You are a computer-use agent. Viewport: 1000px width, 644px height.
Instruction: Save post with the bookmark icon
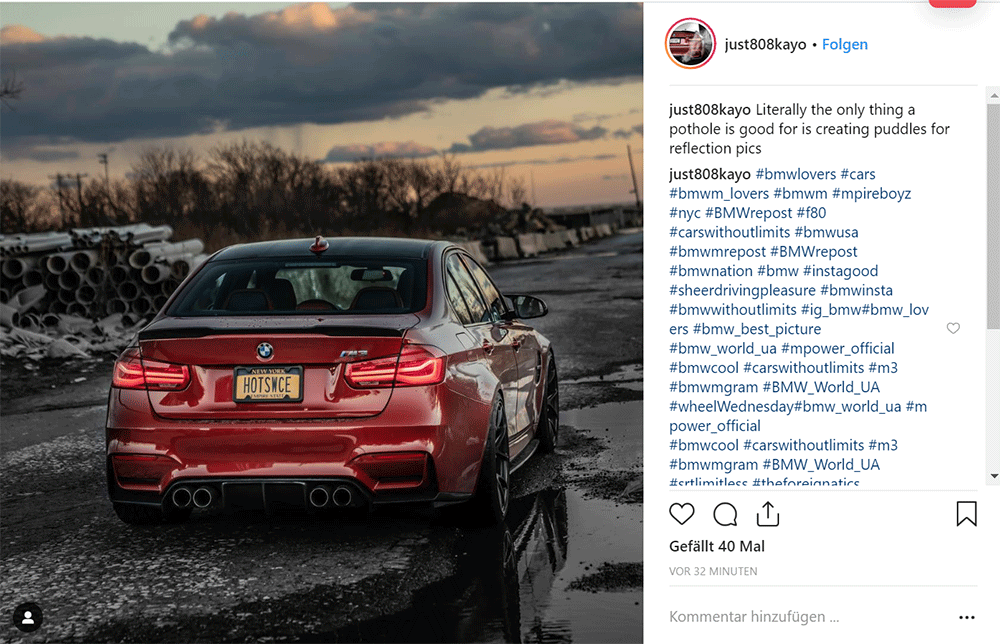966,514
